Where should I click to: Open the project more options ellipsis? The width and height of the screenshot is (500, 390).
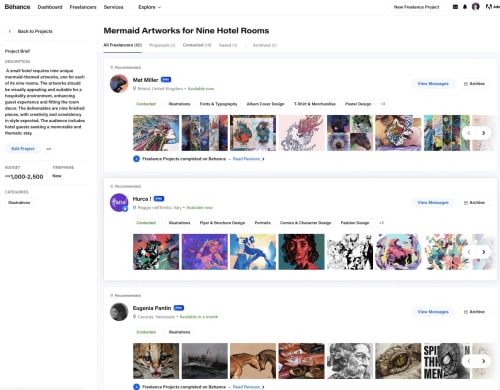(x=49, y=149)
